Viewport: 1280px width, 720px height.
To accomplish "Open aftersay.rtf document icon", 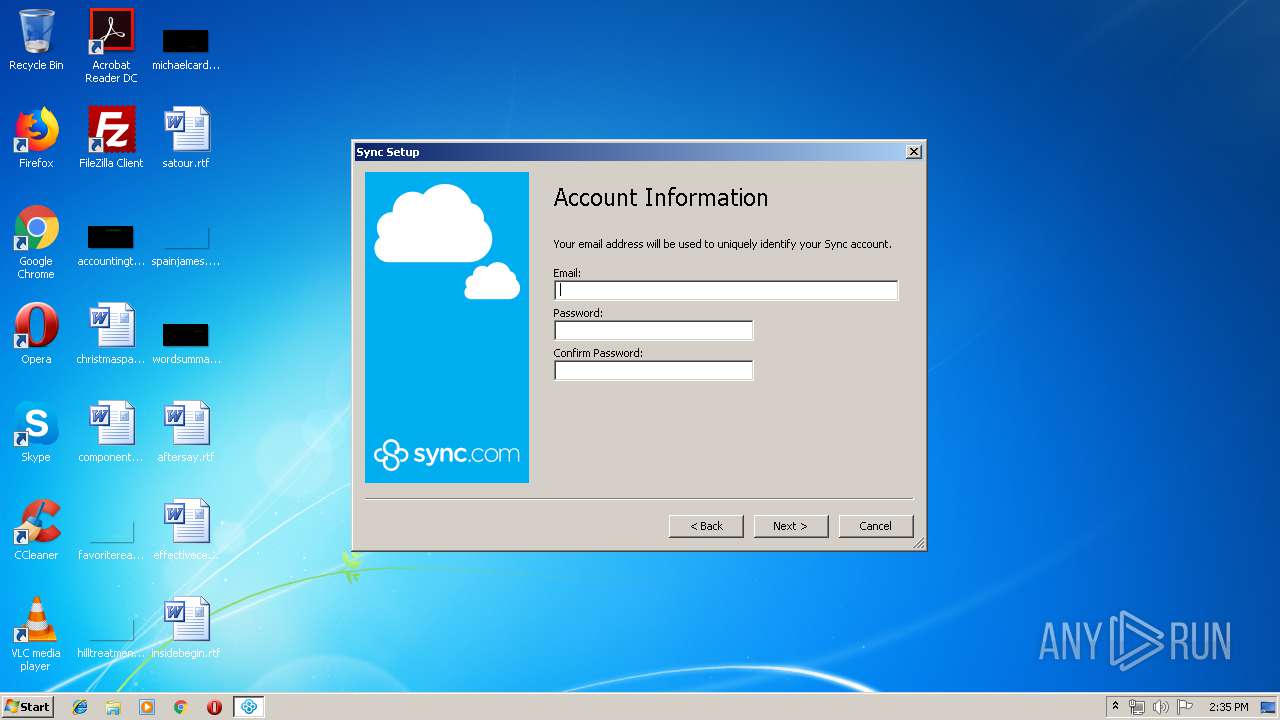I will (186, 432).
